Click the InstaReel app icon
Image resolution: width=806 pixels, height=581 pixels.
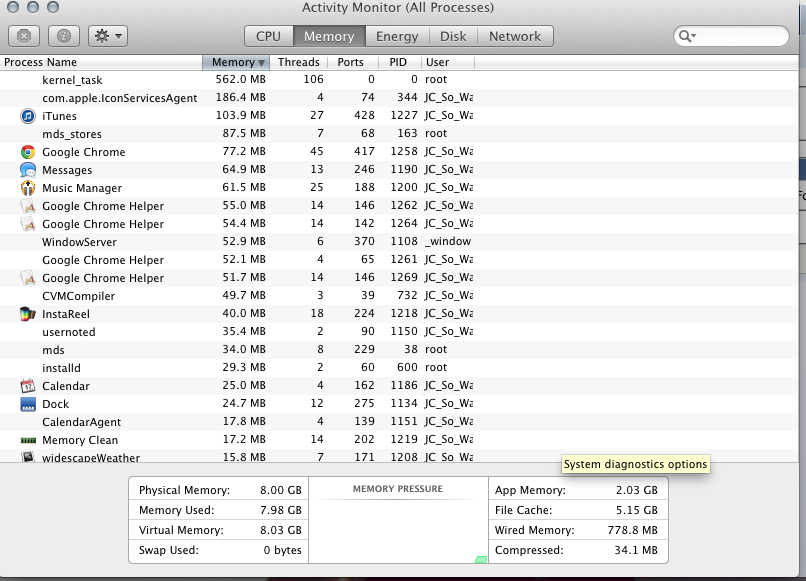point(28,314)
